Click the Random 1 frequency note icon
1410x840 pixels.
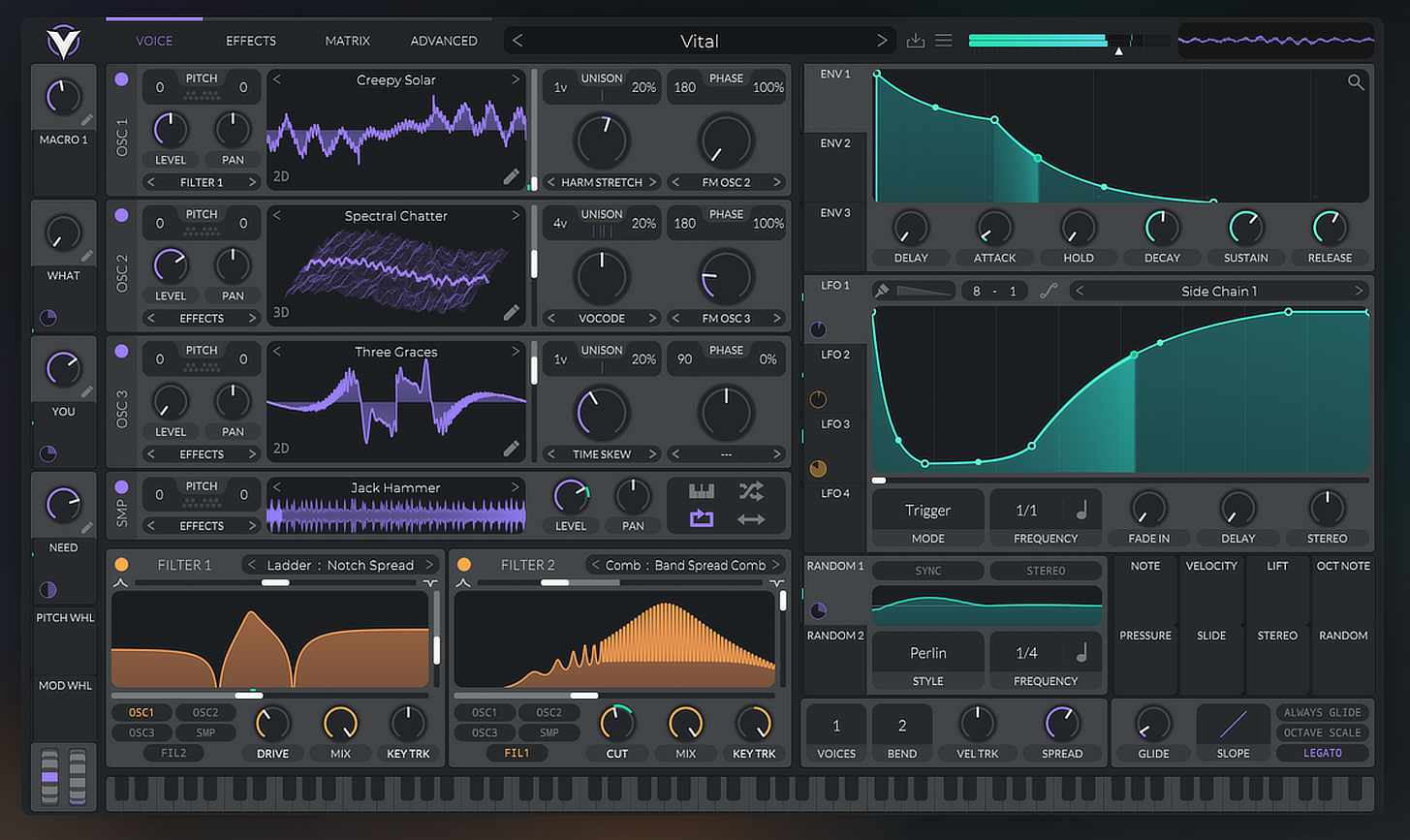(x=1081, y=652)
